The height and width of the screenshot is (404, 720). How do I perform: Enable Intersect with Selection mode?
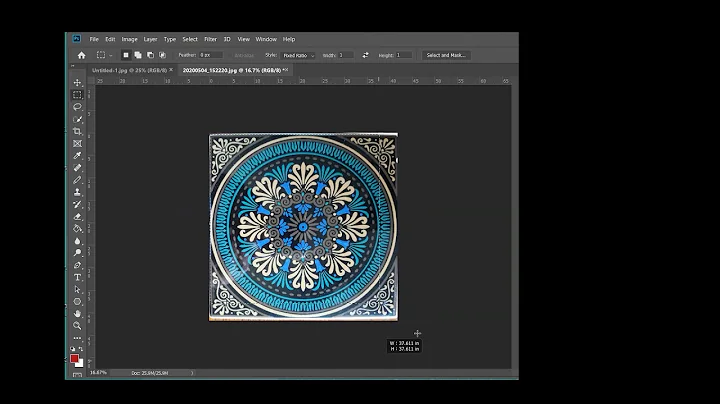point(162,55)
